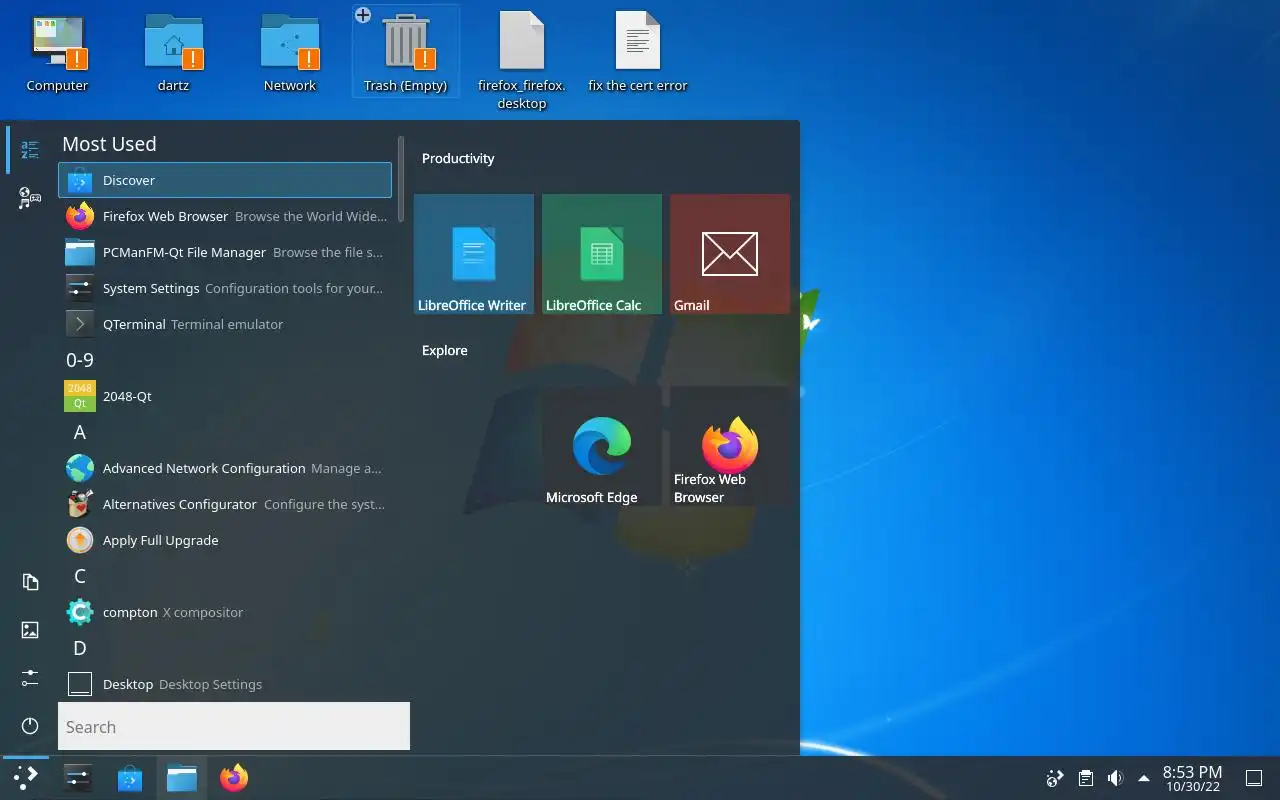The width and height of the screenshot is (1280, 800).
Task: Open Discover store from the taskbar
Action: pos(130,778)
